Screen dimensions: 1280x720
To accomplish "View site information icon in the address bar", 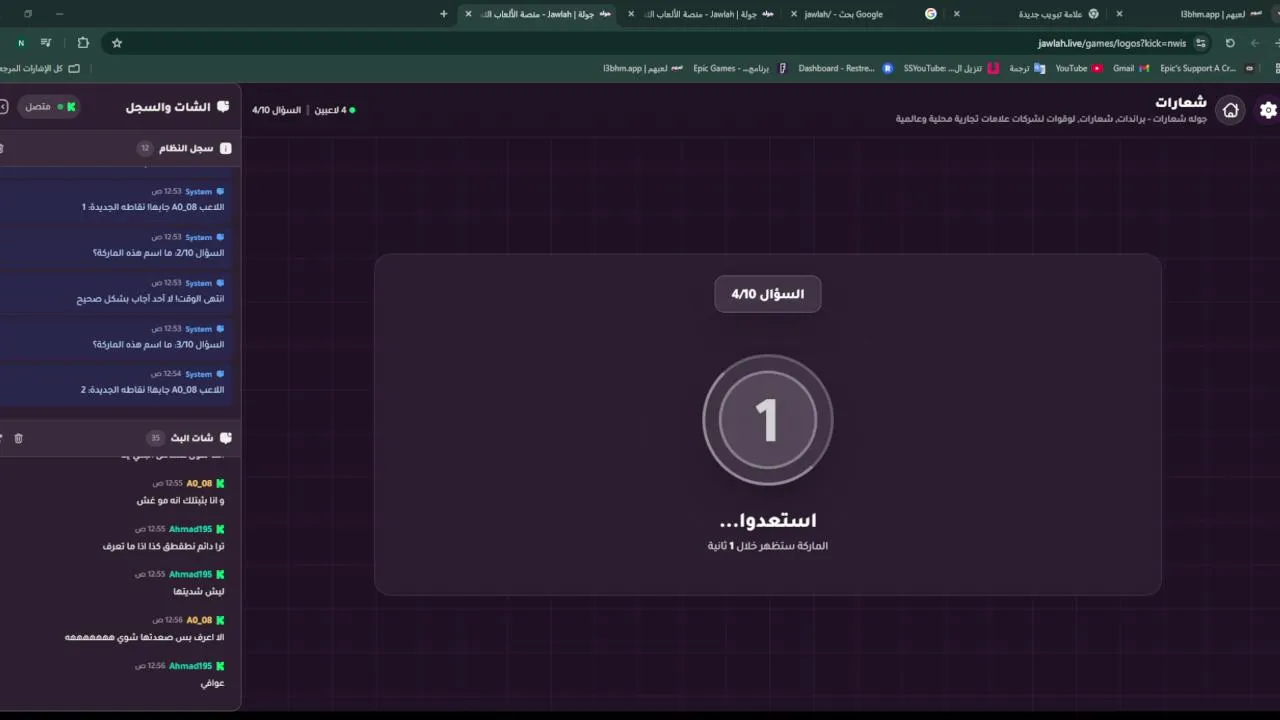I will [1201, 43].
